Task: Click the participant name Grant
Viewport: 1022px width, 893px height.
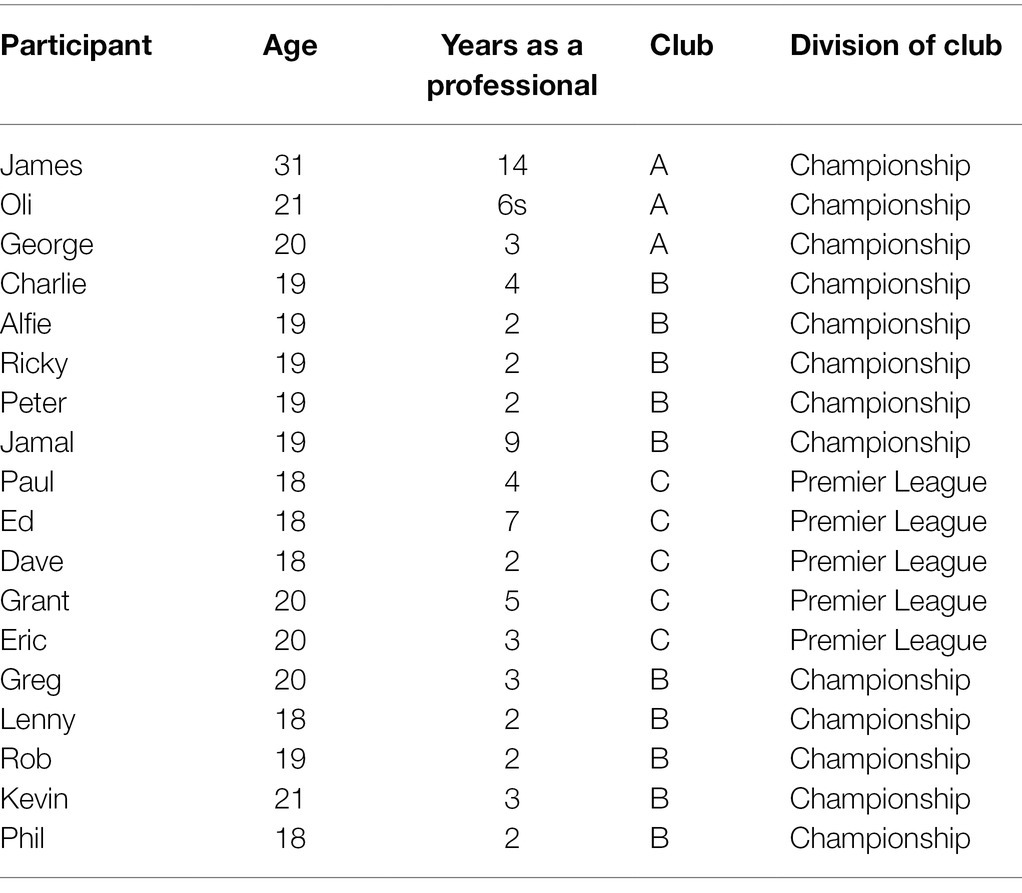Action: pyautogui.click(x=35, y=600)
